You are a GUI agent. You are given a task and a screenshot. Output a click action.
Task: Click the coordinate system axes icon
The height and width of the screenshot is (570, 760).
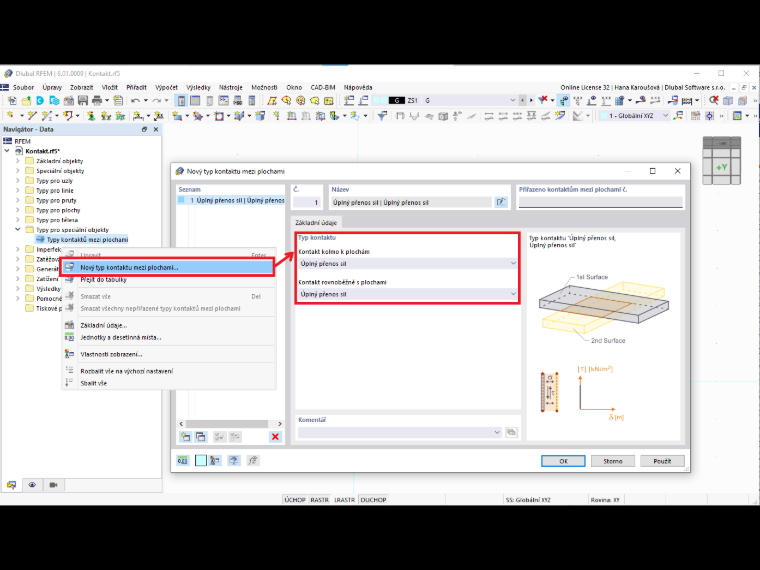pos(678,115)
